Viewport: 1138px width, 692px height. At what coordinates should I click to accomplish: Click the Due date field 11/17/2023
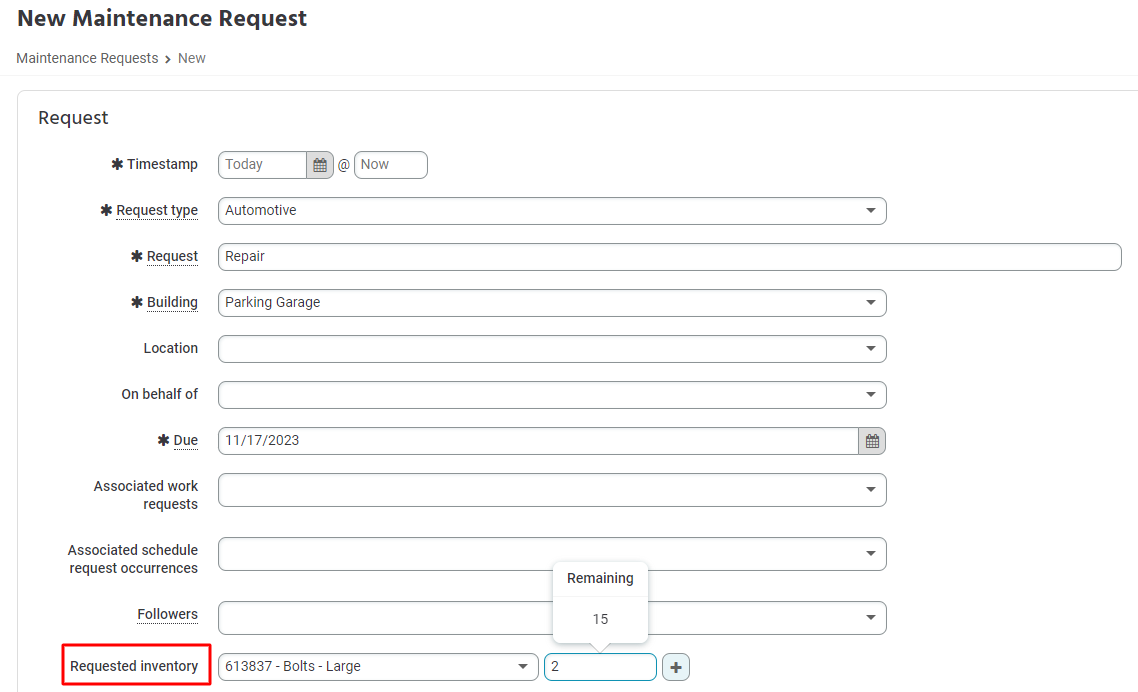[x=538, y=441]
